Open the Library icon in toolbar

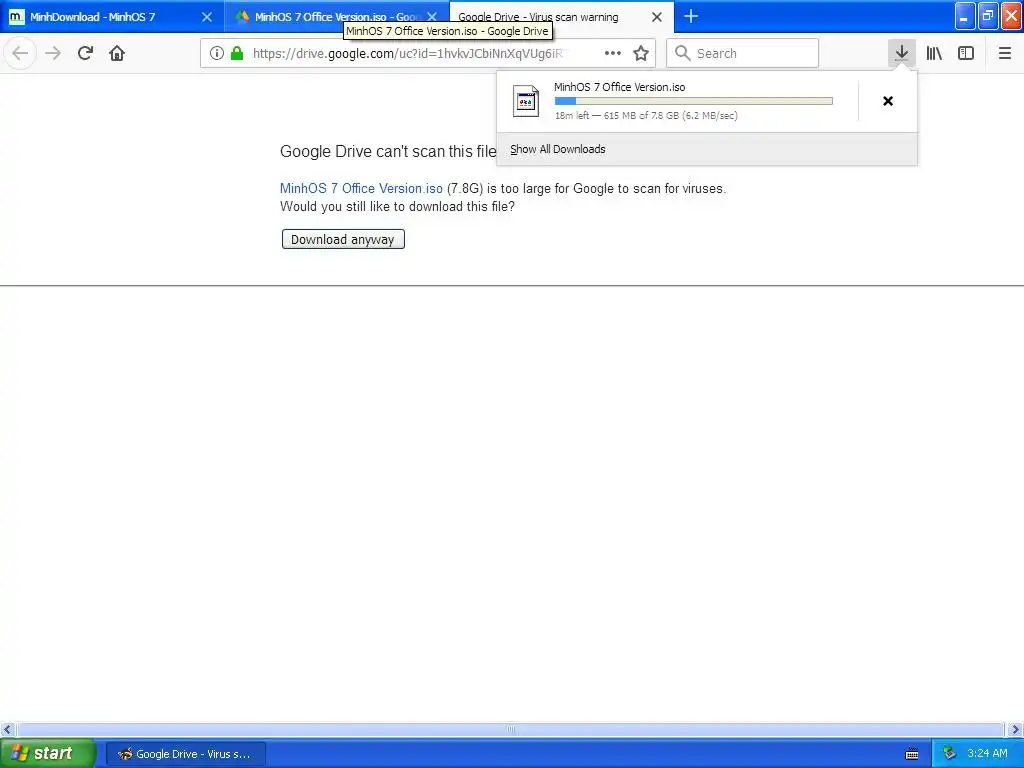tap(934, 53)
